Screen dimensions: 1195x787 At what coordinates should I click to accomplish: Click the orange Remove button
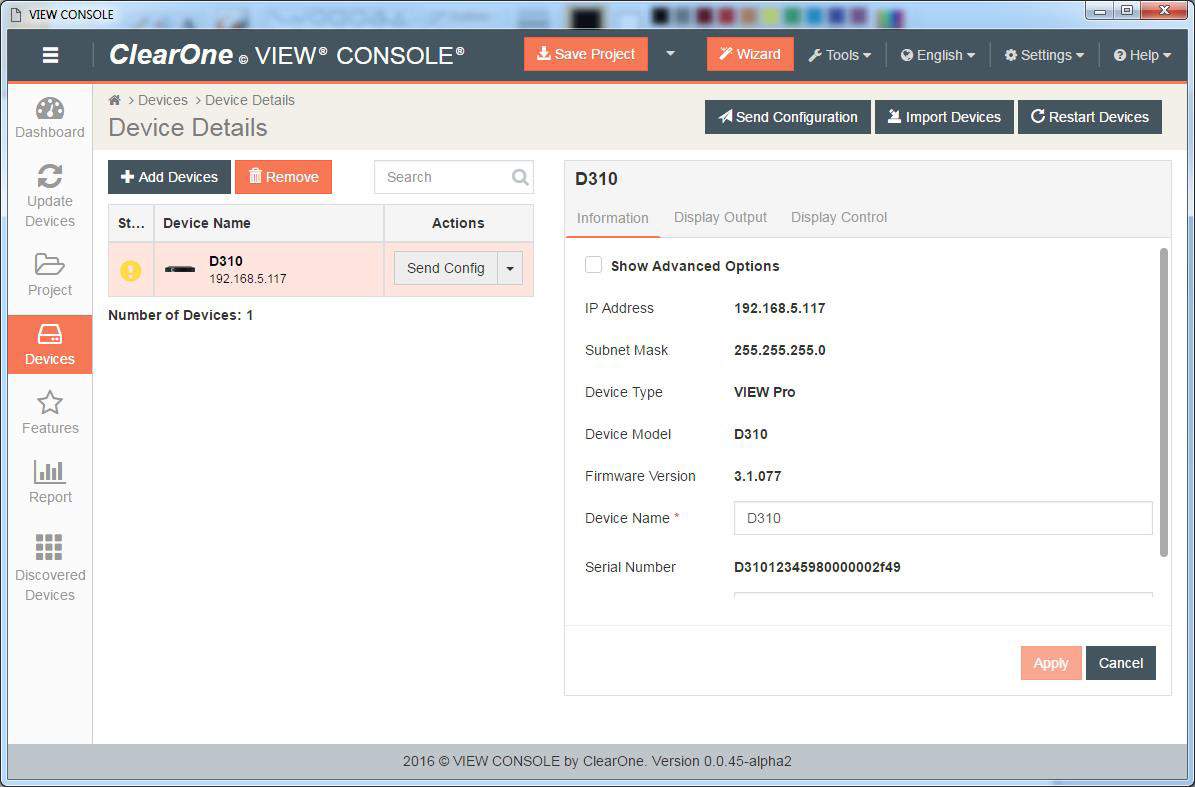point(284,177)
